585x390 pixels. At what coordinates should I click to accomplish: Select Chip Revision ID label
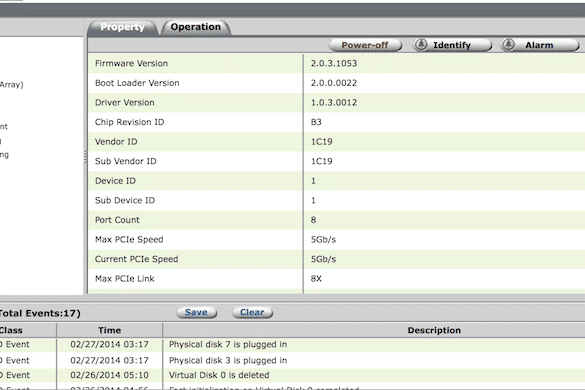[129, 122]
